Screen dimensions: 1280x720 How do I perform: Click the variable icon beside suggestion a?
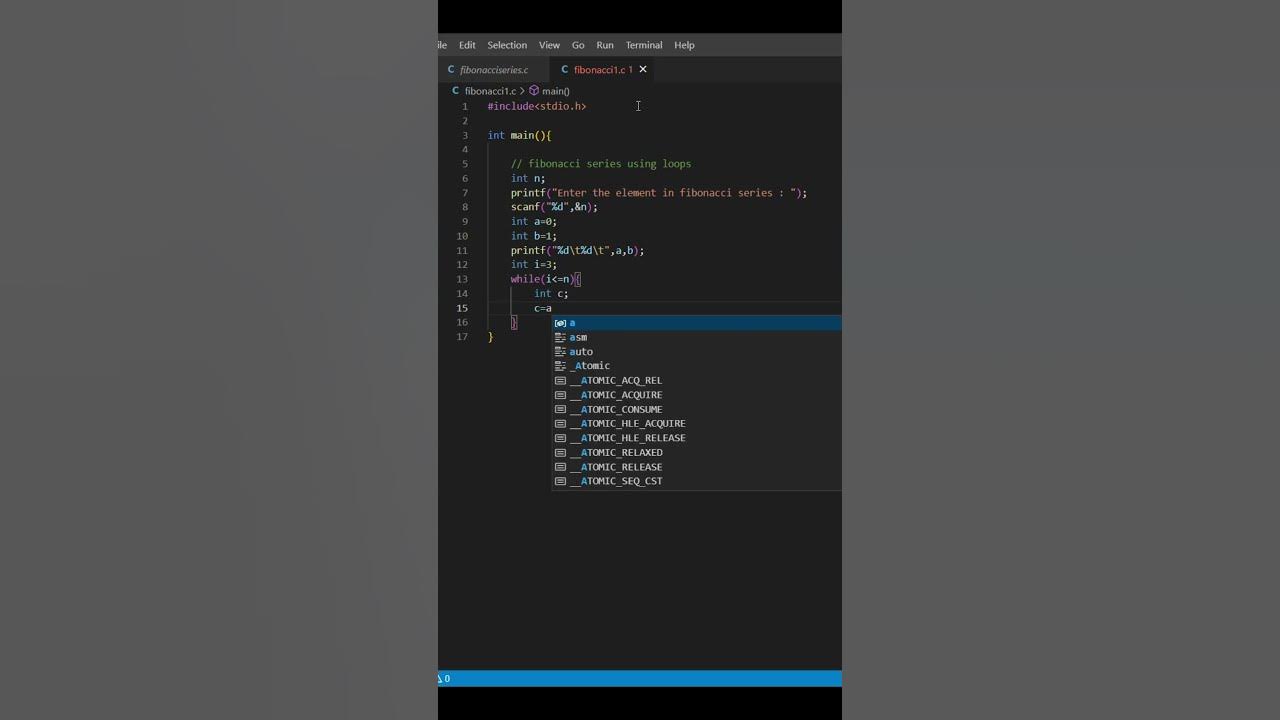pyautogui.click(x=560, y=323)
